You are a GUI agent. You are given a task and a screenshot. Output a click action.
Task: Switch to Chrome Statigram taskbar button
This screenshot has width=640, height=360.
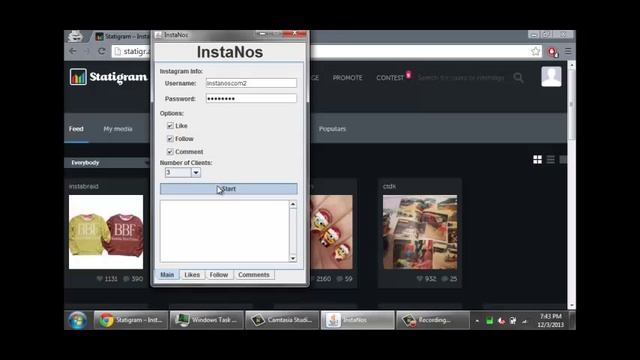click(131, 320)
